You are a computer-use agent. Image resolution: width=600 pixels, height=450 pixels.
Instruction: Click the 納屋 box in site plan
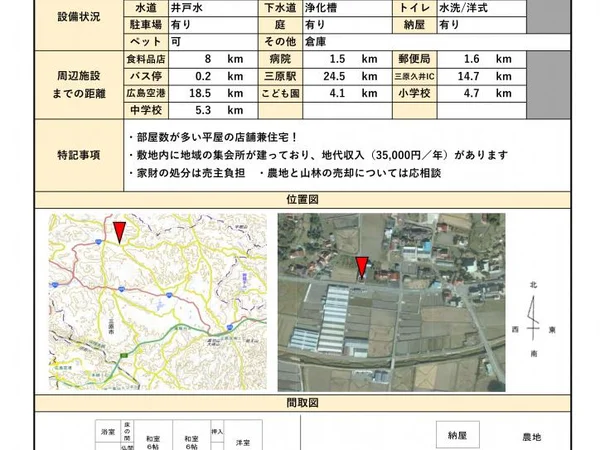[x=458, y=435]
